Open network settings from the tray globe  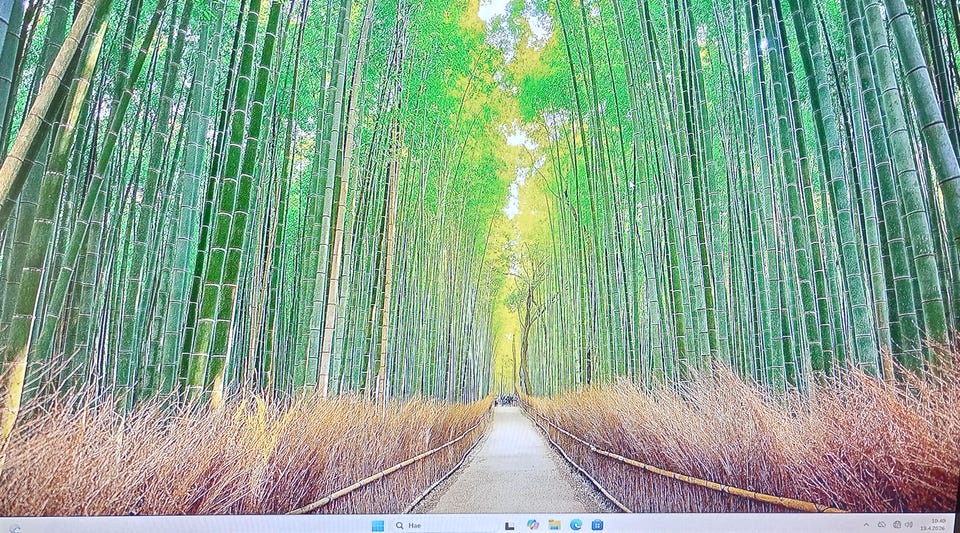click(x=897, y=524)
